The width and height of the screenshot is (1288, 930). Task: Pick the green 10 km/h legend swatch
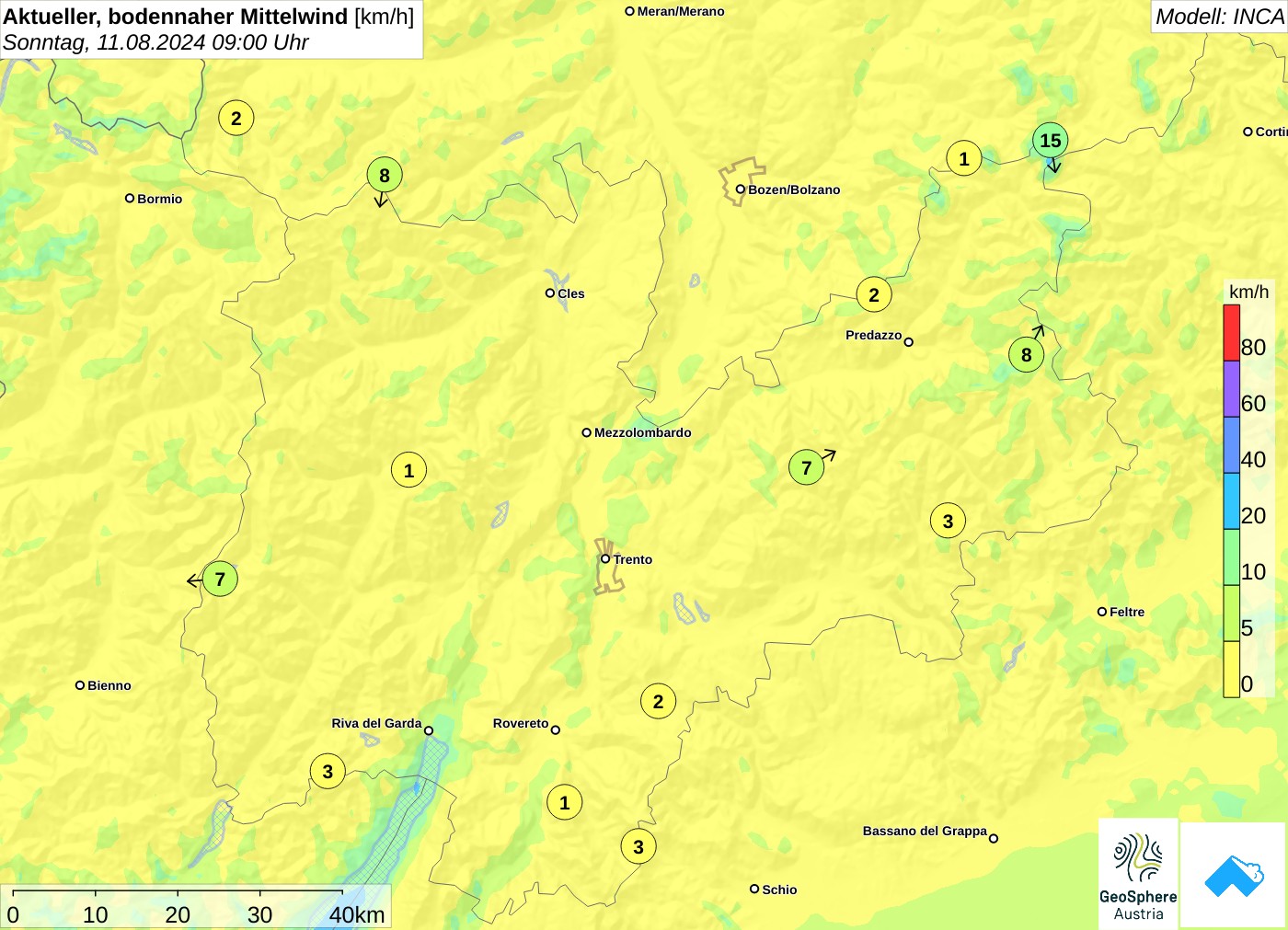[x=1232, y=557]
